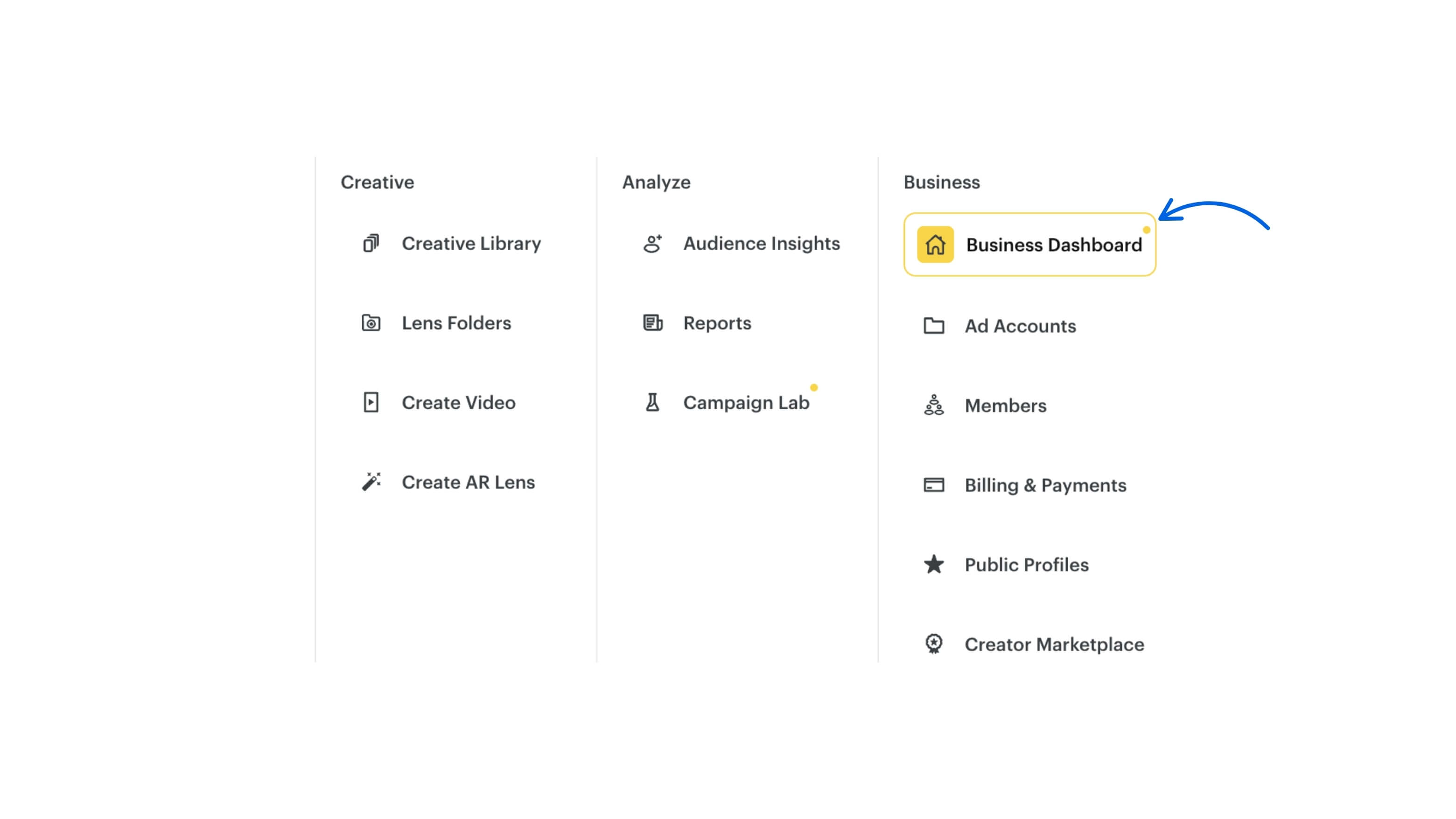Click the Reports document icon
This screenshot has width=1456, height=819.
pyautogui.click(x=653, y=323)
